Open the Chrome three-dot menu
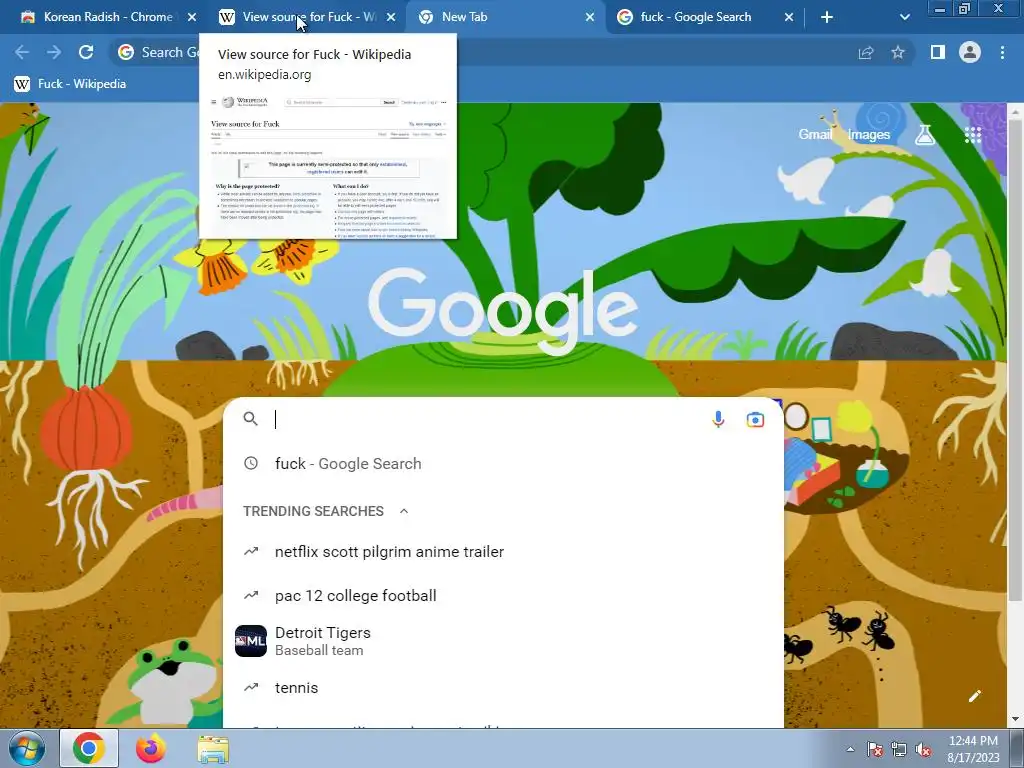Viewport: 1024px width, 768px height. click(x=1002, y=52)
